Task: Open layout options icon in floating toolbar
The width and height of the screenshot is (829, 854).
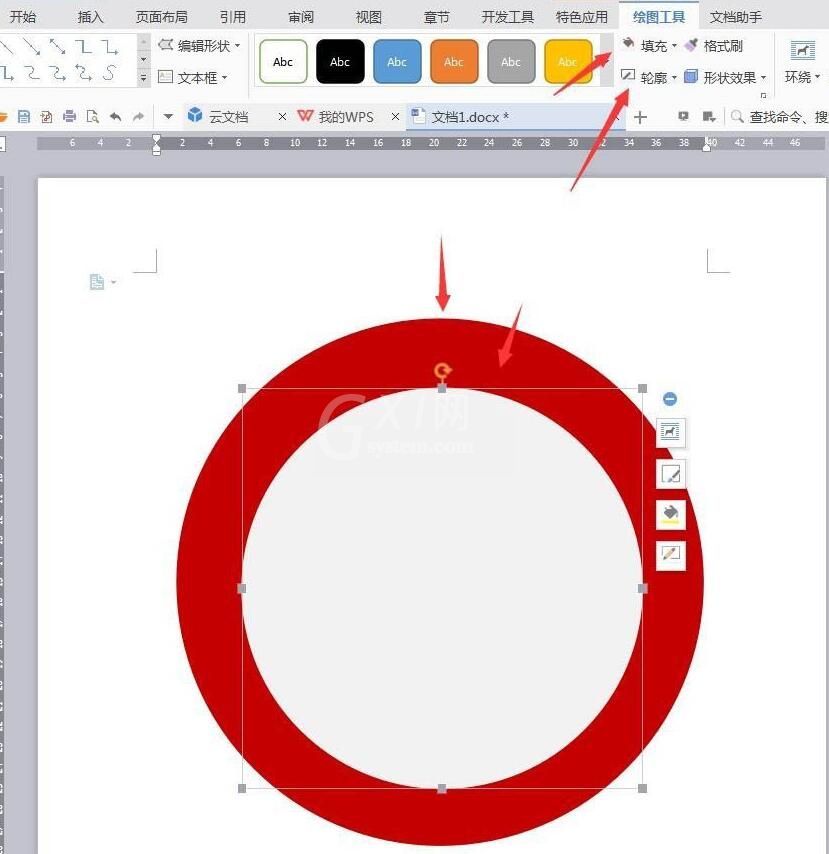Action: click(x=670, y=432)
